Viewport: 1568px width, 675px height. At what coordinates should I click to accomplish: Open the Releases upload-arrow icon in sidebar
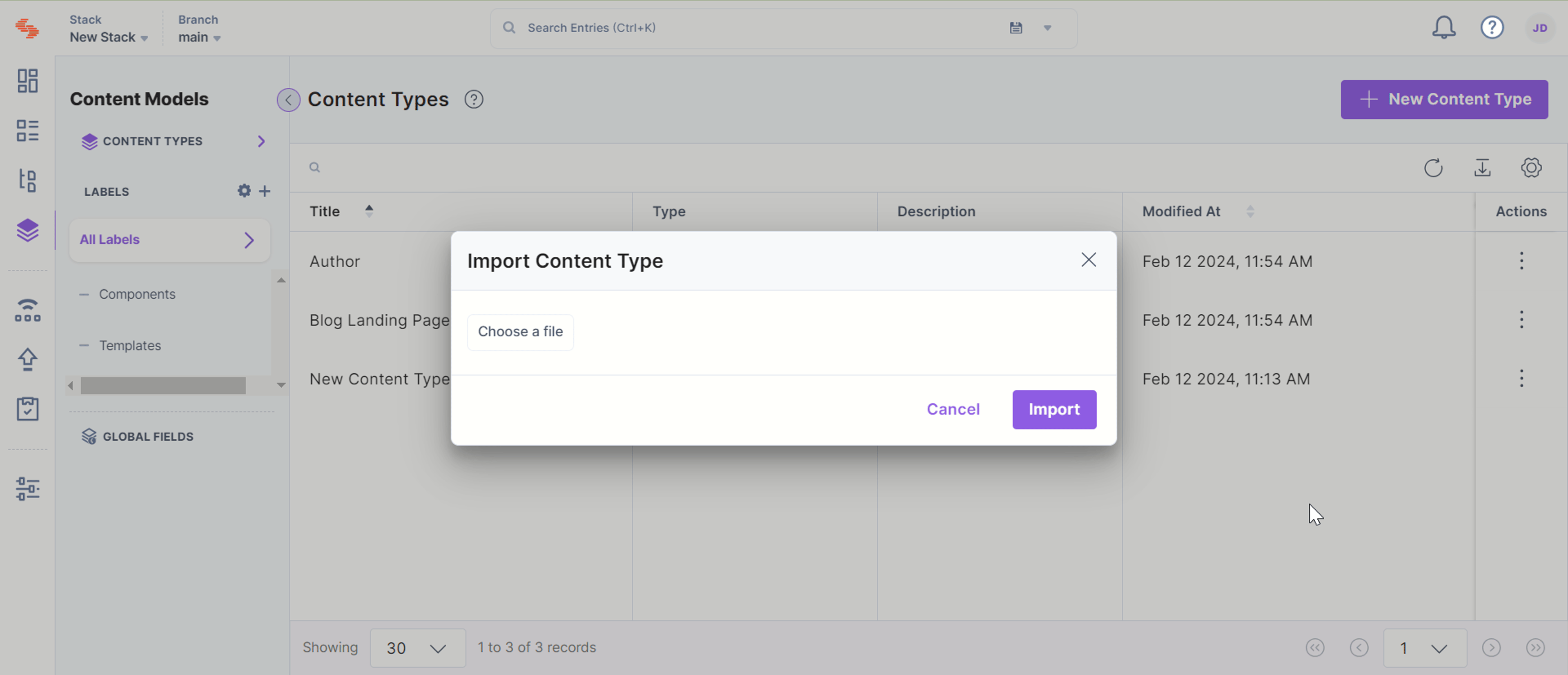tap(27, 360)
